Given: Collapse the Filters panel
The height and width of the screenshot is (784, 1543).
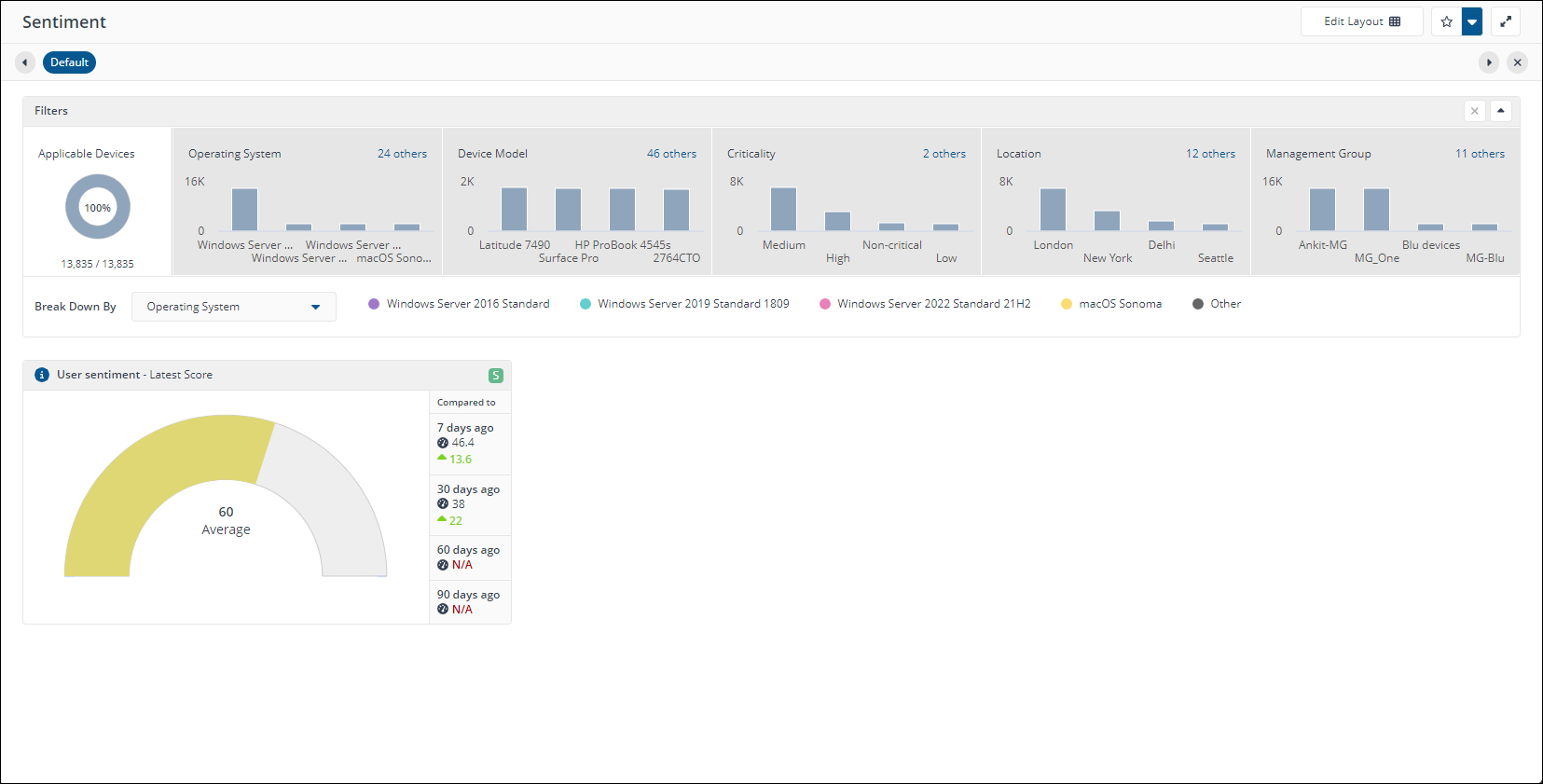Looking at the screenshot, I should [x=1500, y=111].
